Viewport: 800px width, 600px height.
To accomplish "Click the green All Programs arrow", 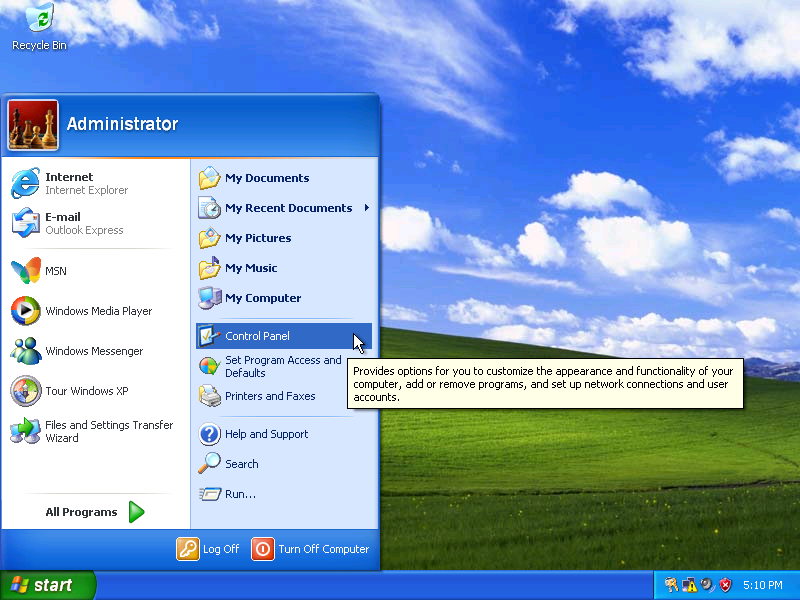I will (136, 512).
